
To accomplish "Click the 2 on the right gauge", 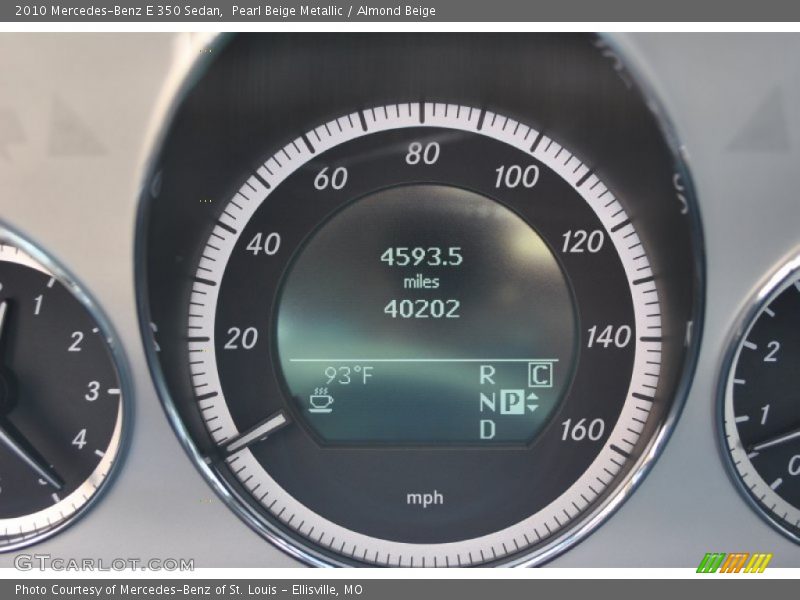I will [771, 352].
